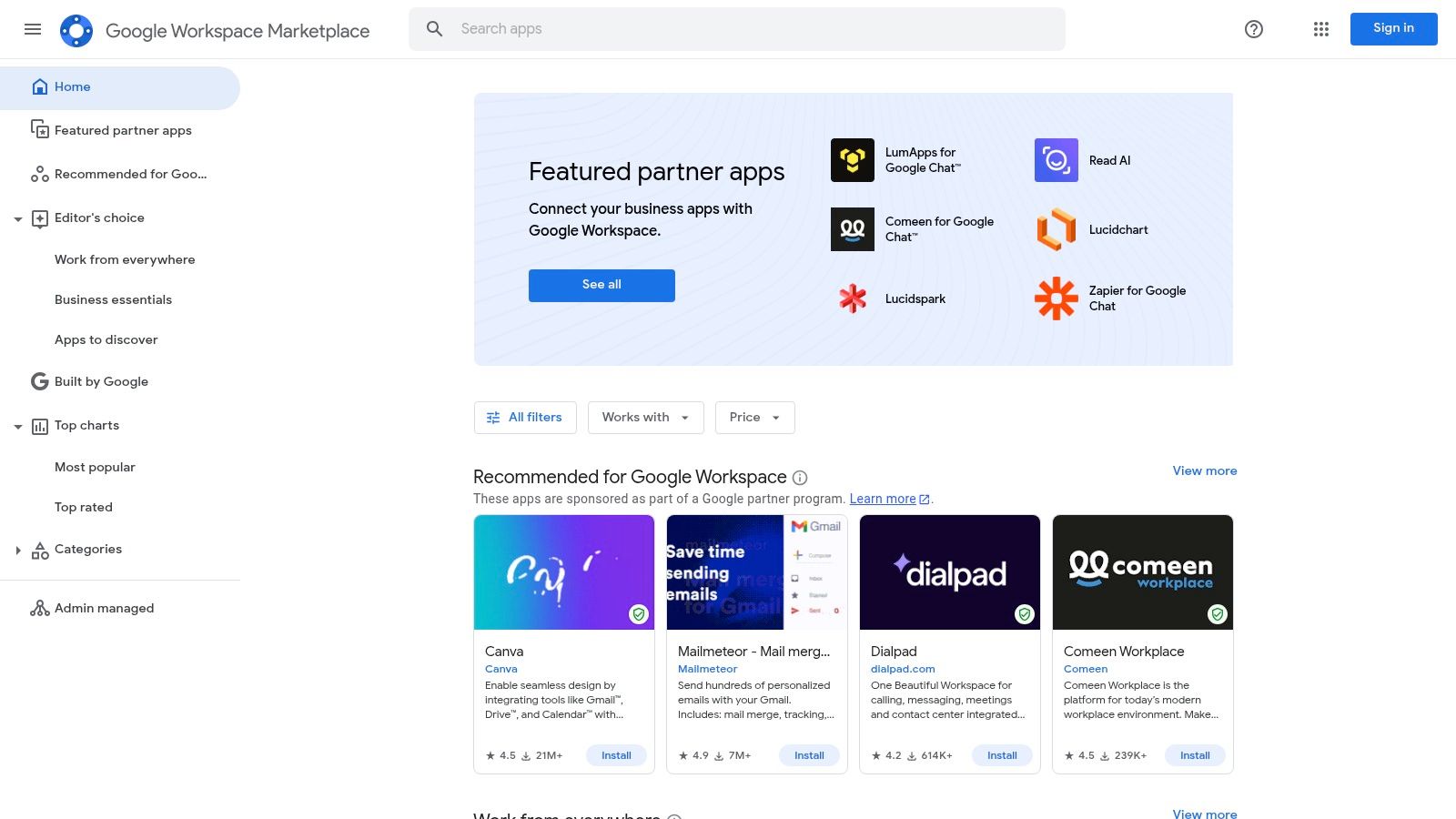Expand the Editor's choice section
Screen dimensions: 1456x819
[x=18, y=217]
